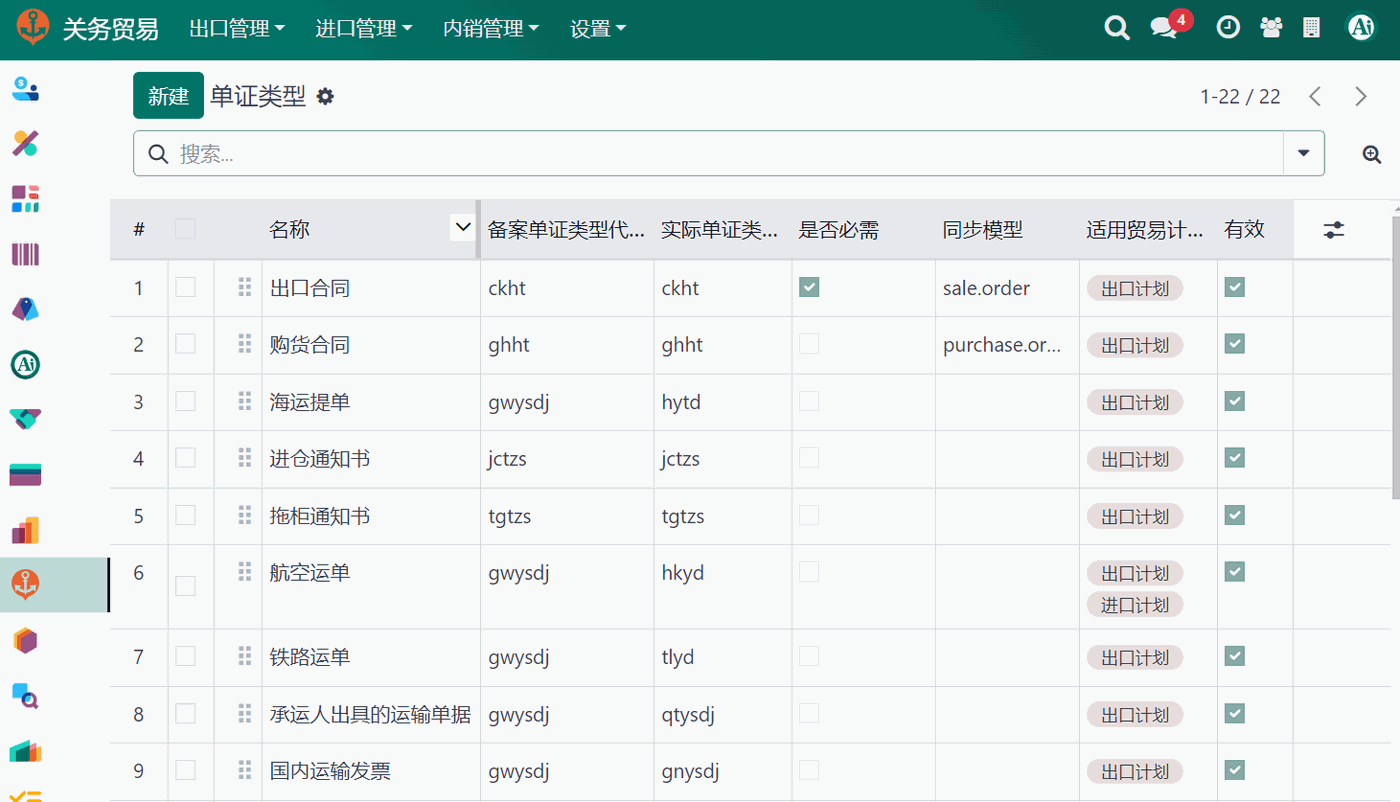1400x802 pixels.
Task: Open the activities clock icon
Action: coord(1228,28)
